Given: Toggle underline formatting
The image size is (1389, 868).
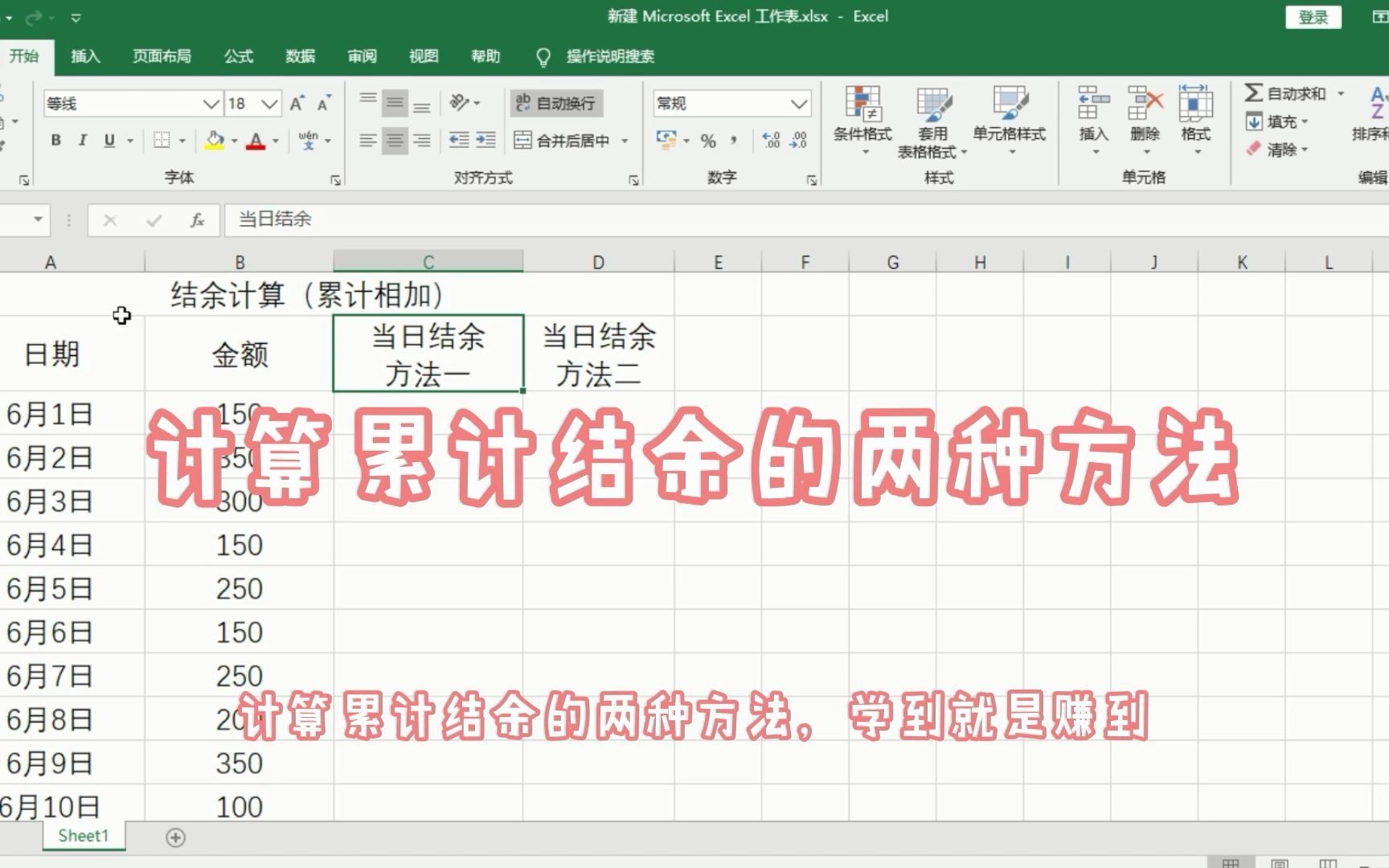Looking at the screenshot, I should pyautogui.click(x=109, y=141).
